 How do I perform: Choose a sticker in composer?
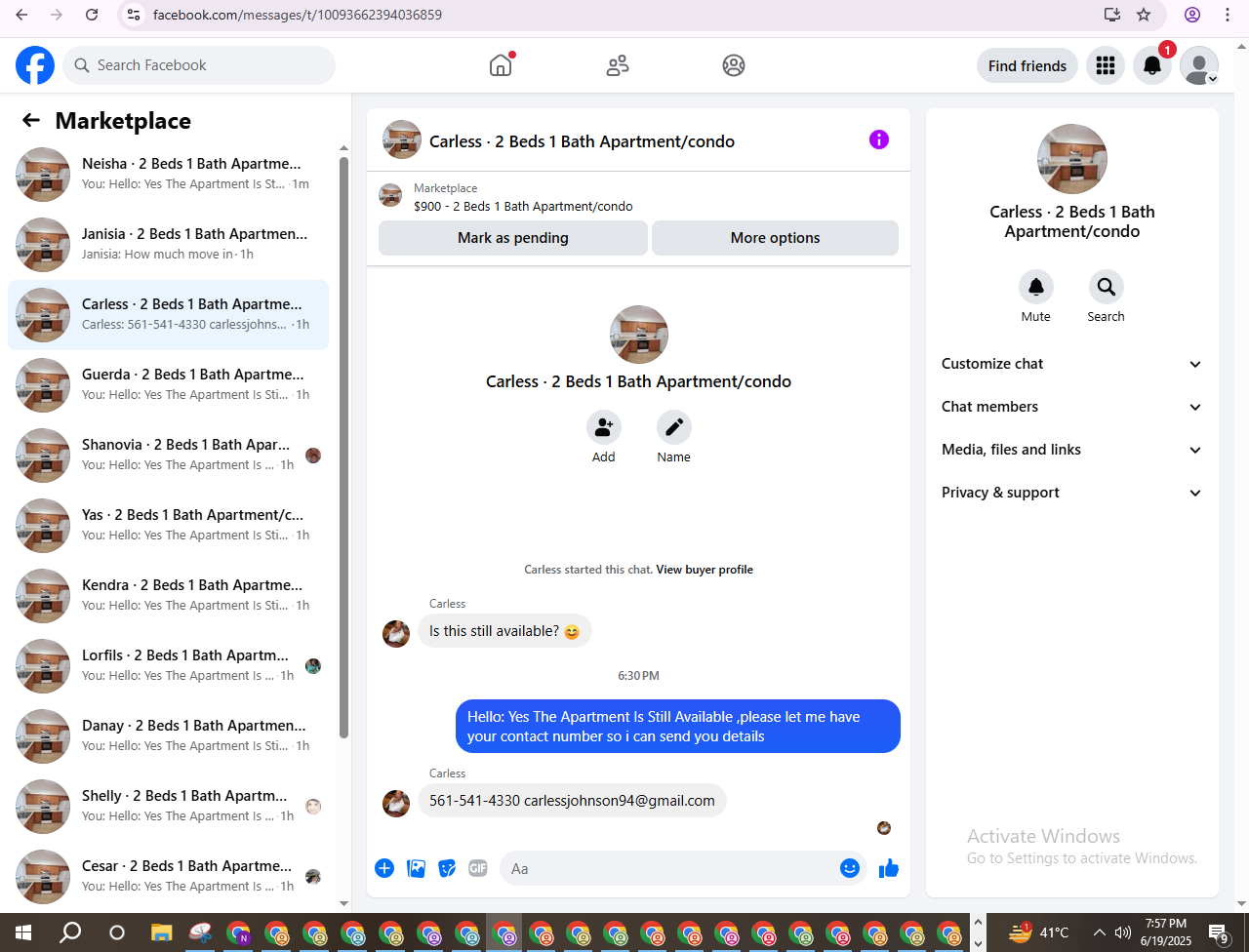coord(447,868)
